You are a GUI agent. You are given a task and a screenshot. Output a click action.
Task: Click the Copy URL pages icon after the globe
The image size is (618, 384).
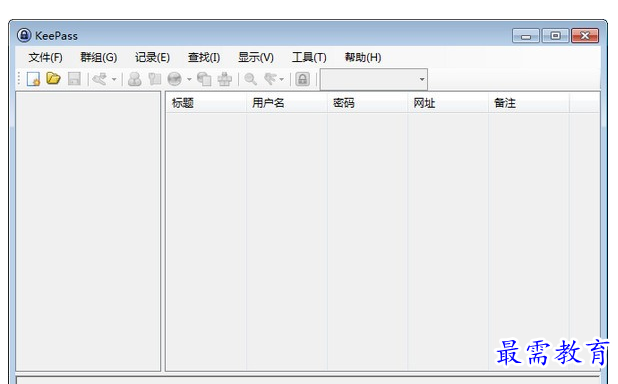pyautogui.click(x=204, y=79)
